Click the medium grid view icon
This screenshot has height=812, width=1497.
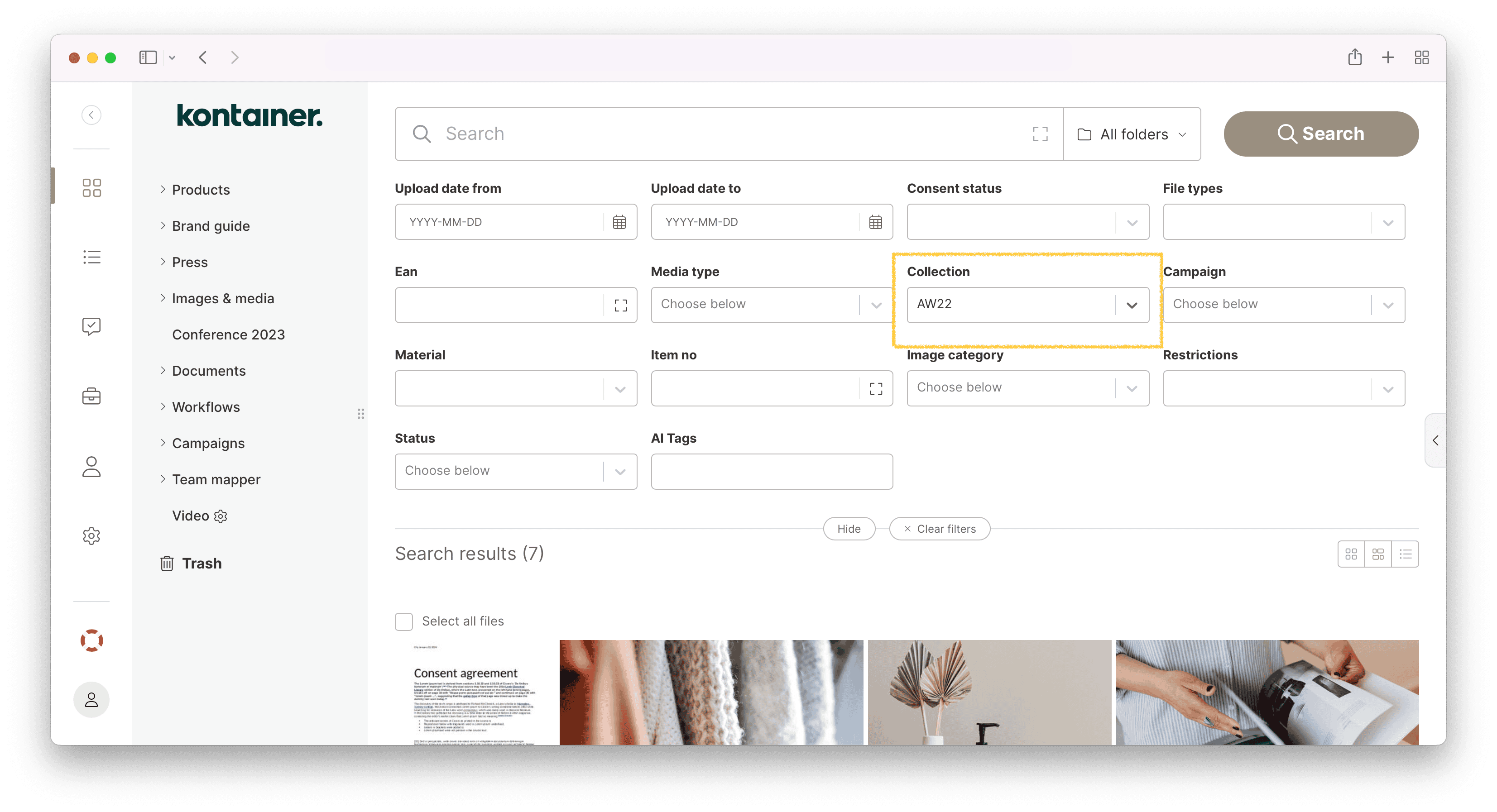pyautogui.click(x=1378, y=554)
